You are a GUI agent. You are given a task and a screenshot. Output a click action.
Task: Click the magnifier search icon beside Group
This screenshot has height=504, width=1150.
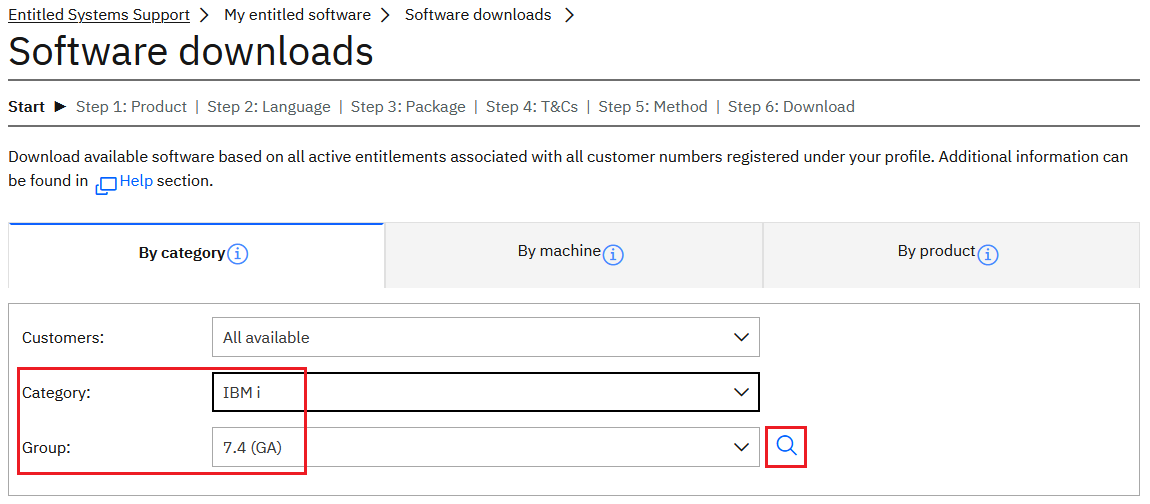click(786, 446)
